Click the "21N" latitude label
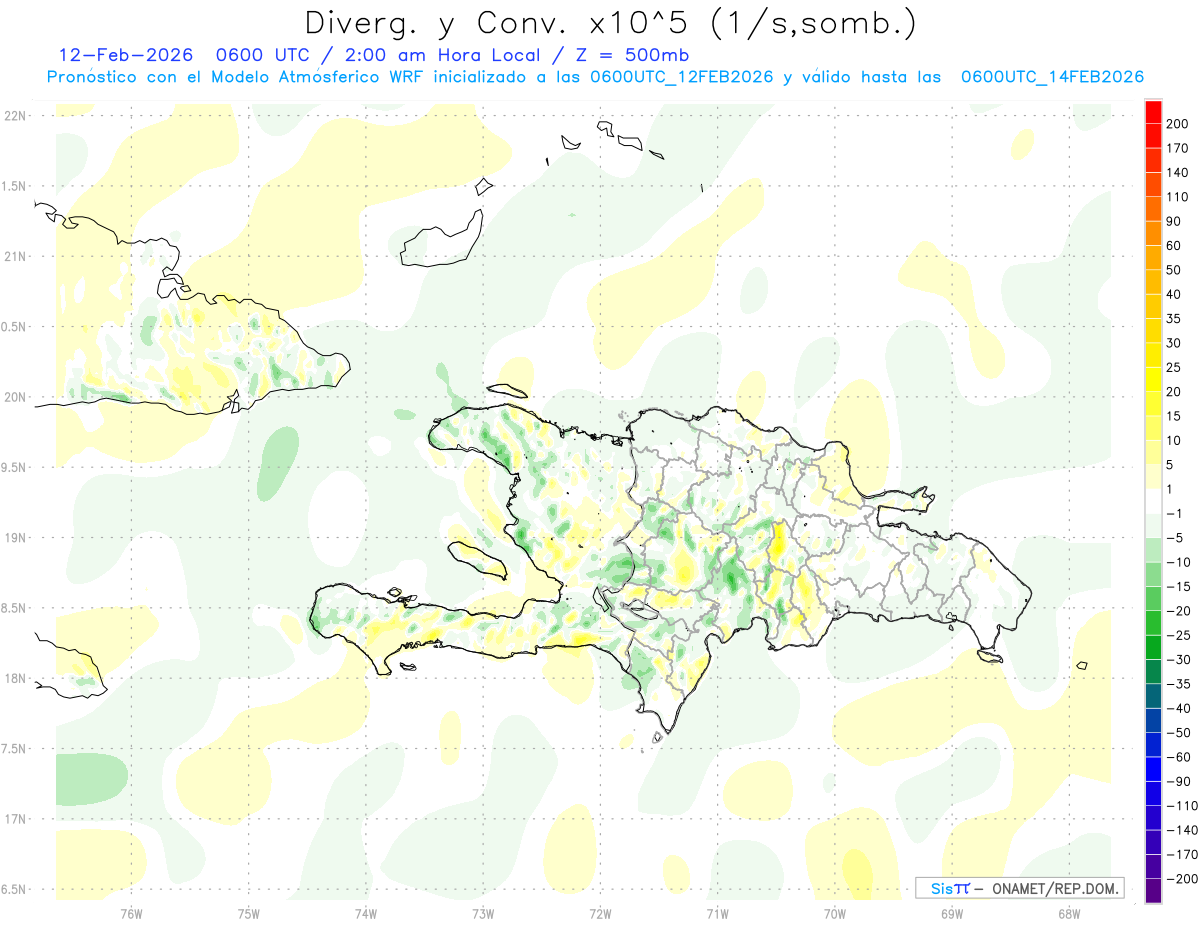This screenshot has height=927, width=1200. [x=15, y=256]
